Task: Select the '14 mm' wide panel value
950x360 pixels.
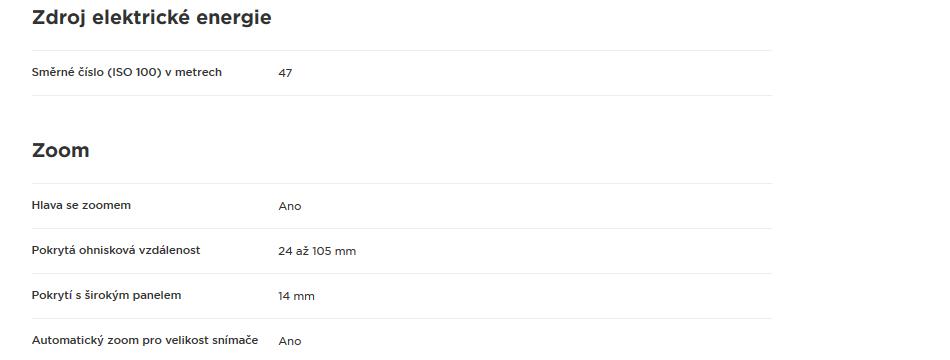Action: coord(296,296)
